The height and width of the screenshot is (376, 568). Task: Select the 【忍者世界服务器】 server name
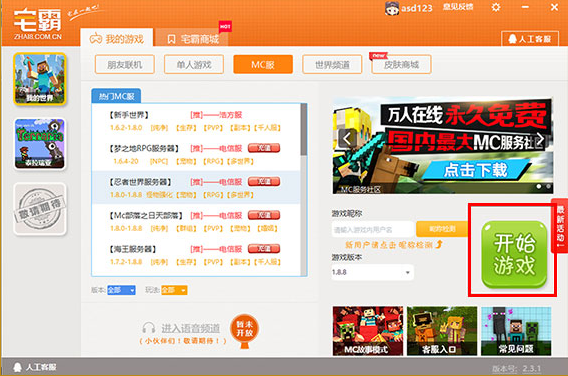point(141,181)
